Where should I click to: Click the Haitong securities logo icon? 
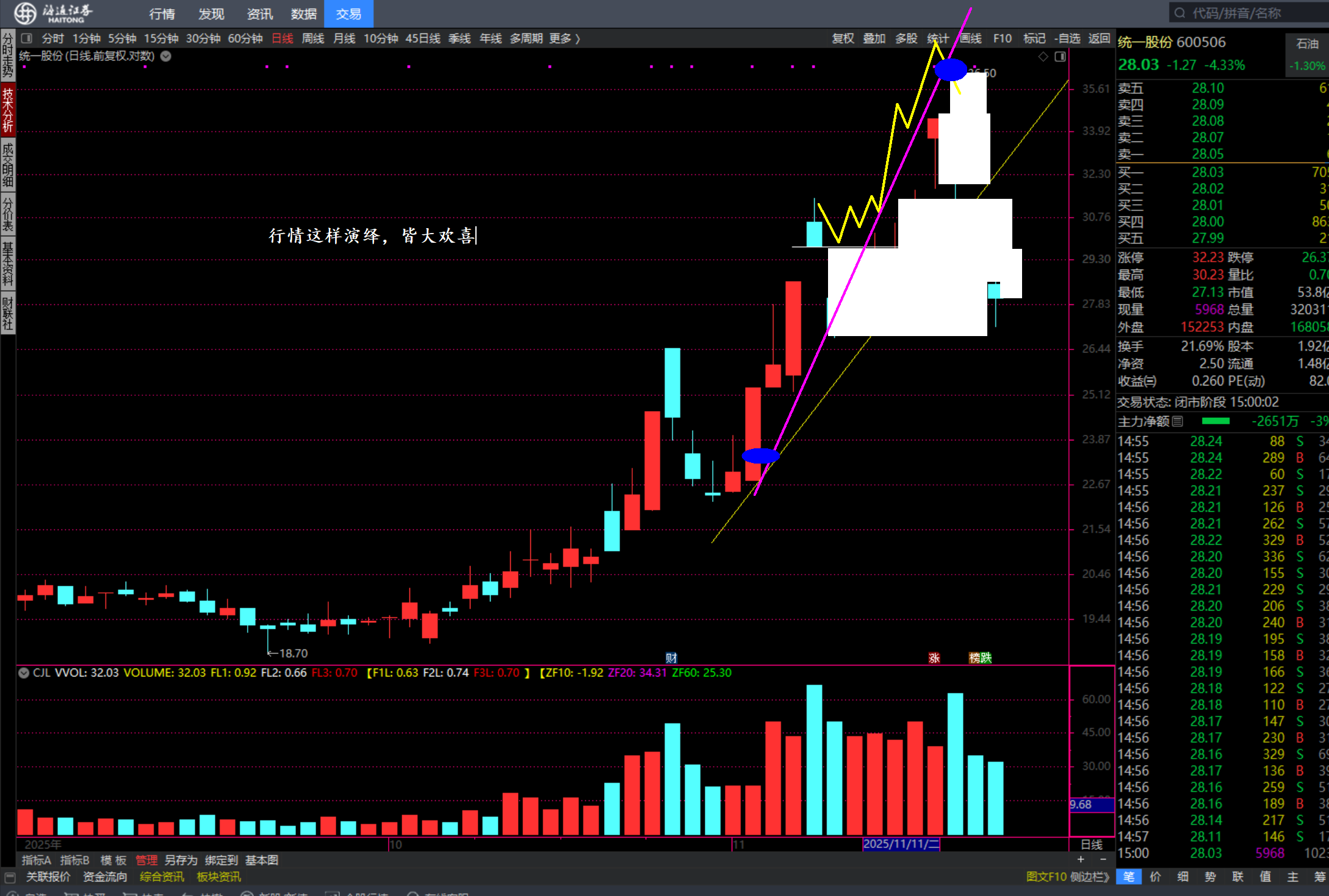[26, 13]
